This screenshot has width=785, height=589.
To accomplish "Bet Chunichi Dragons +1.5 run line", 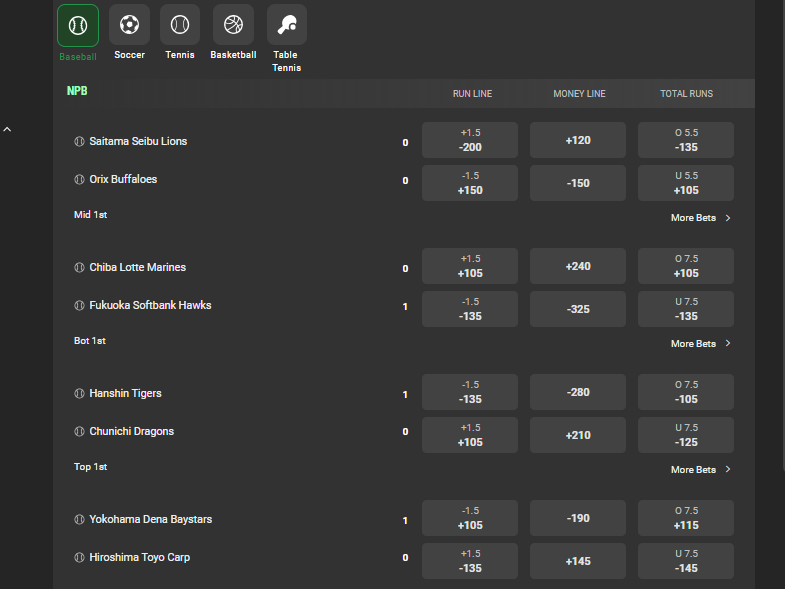I will click(470, 435).
